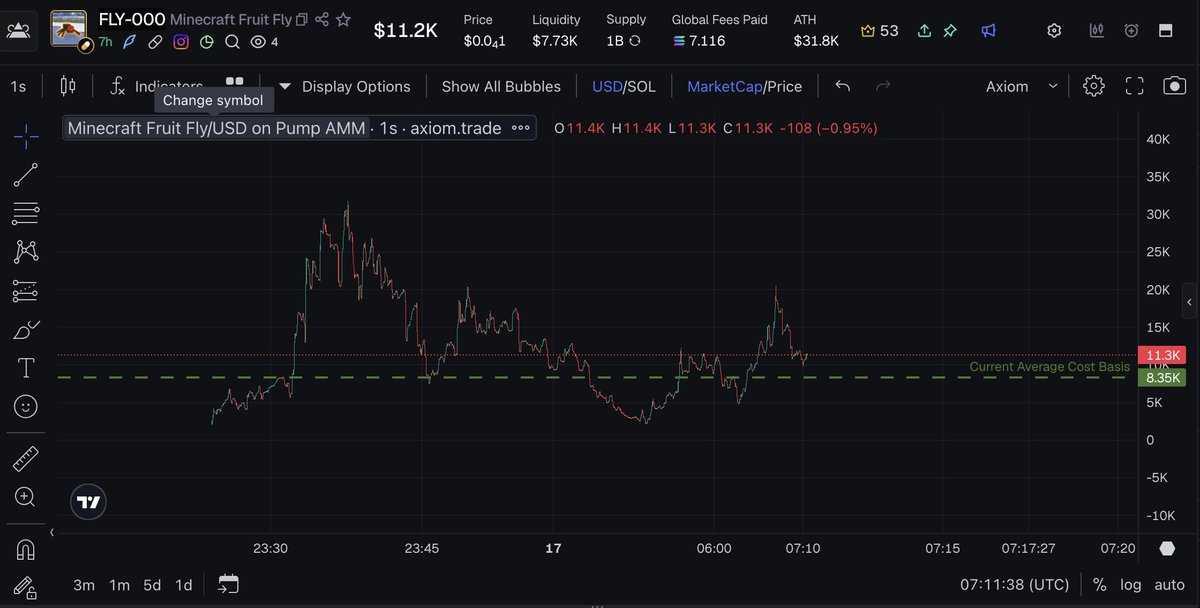The height and width of the screenshot is (608, 1200).
Task: Open the top bar settings gear
Action: click(1054, 31)
